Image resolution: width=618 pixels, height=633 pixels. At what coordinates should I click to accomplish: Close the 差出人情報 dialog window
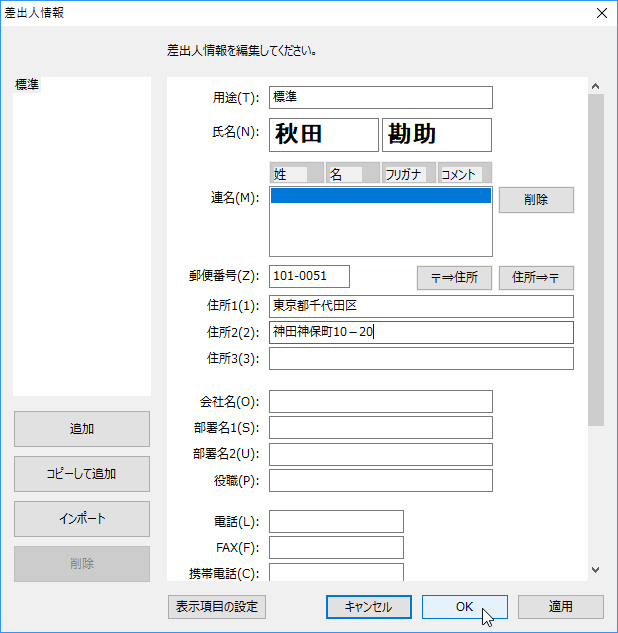coord(600,13)
